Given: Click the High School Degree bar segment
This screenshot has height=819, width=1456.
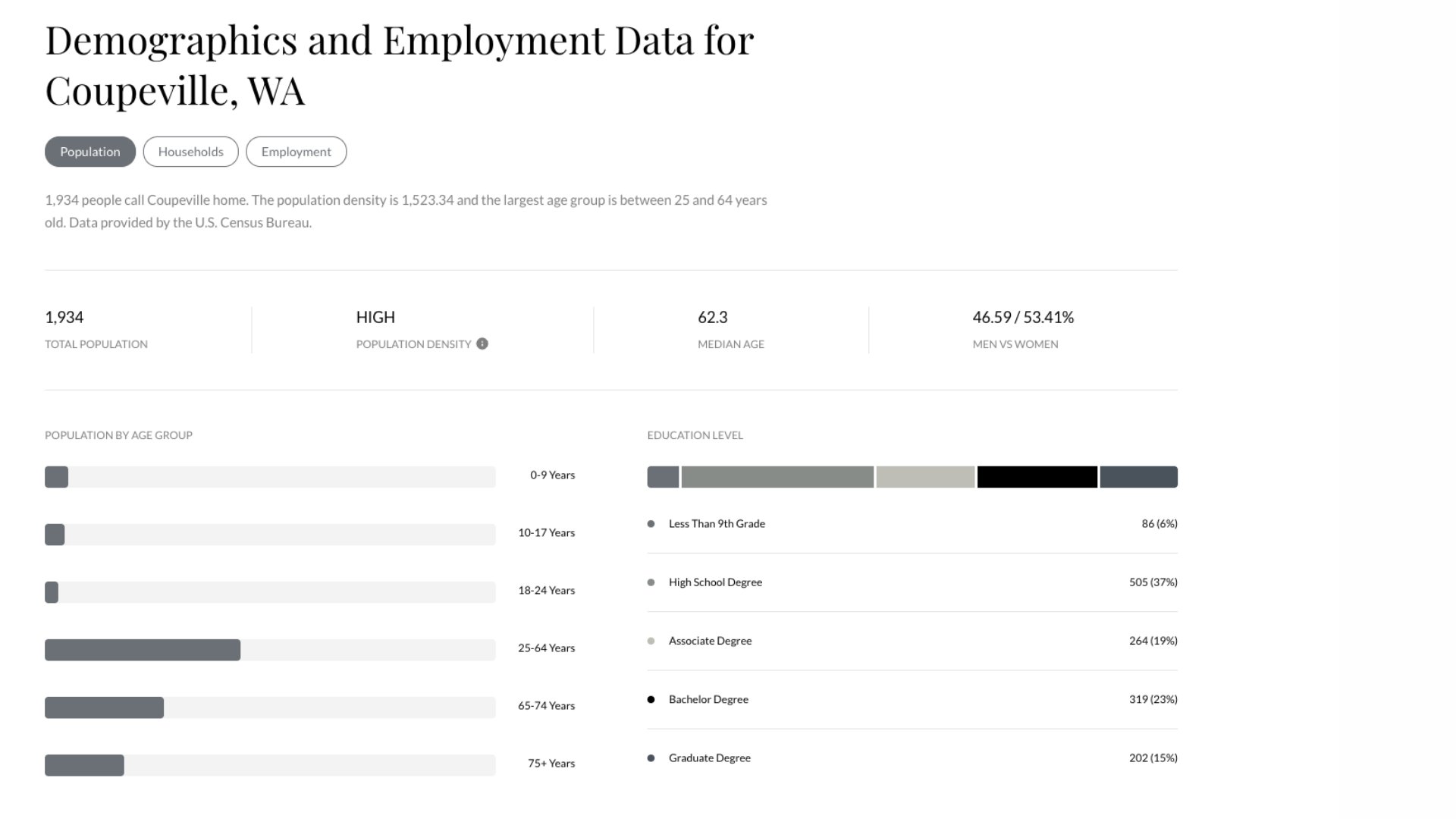Looking at the screenshot, I should [777, 477].
